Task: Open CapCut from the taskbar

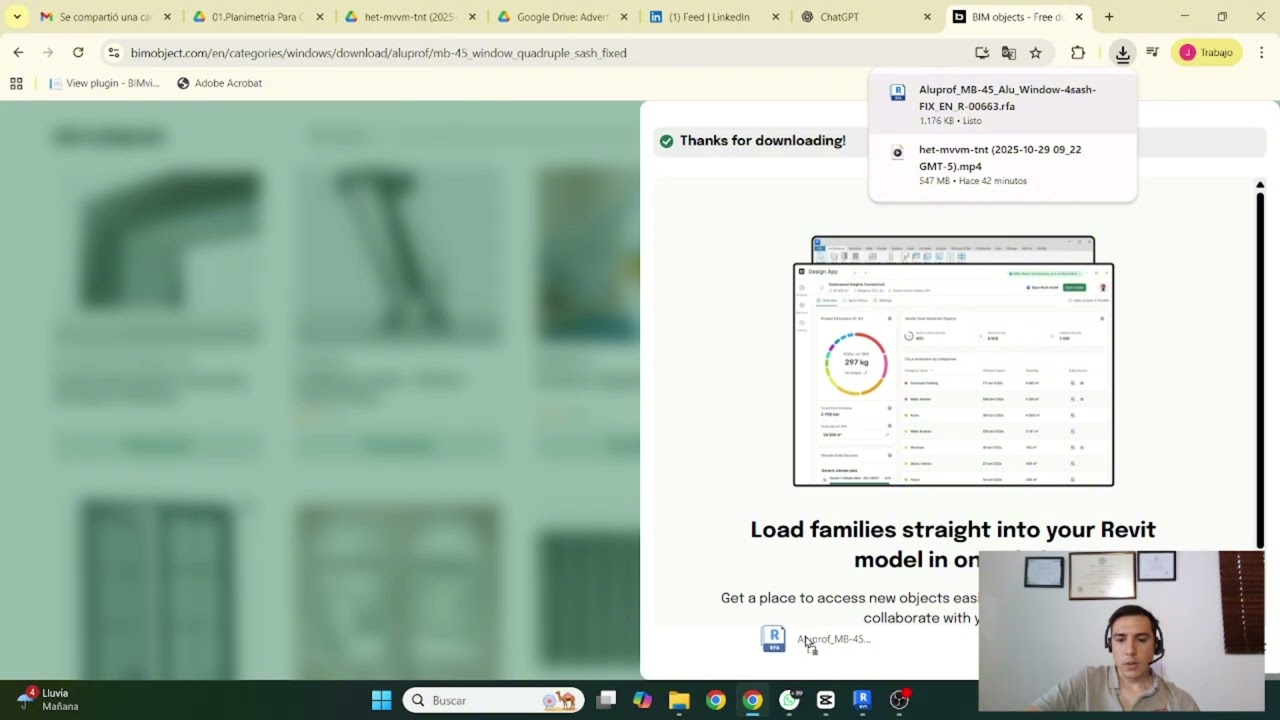Action: (826, 700)
